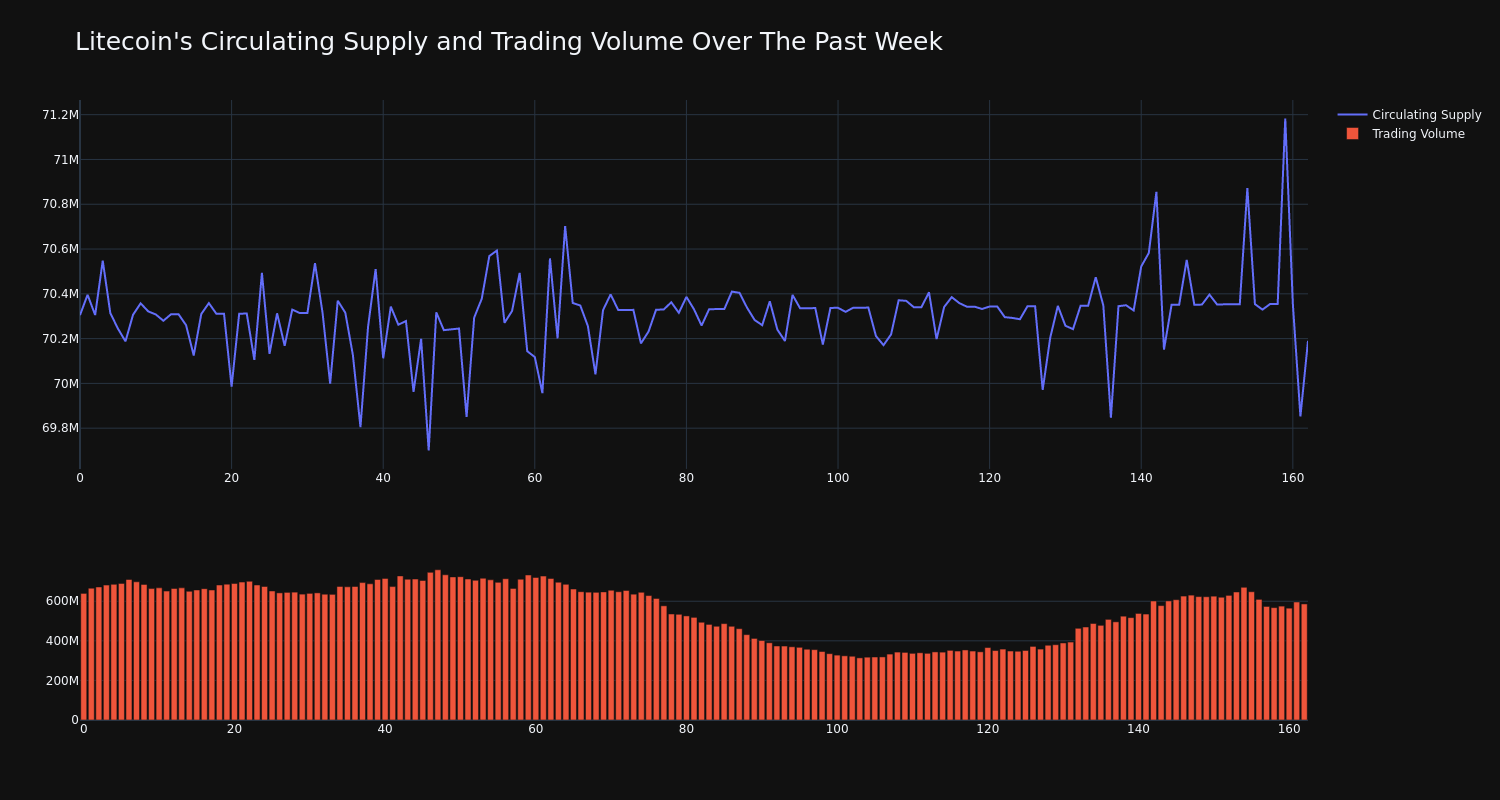The width and height of the screenshot is (1500, 800).
Task: Click the 69.8M y-axis label
Action: 60,428
